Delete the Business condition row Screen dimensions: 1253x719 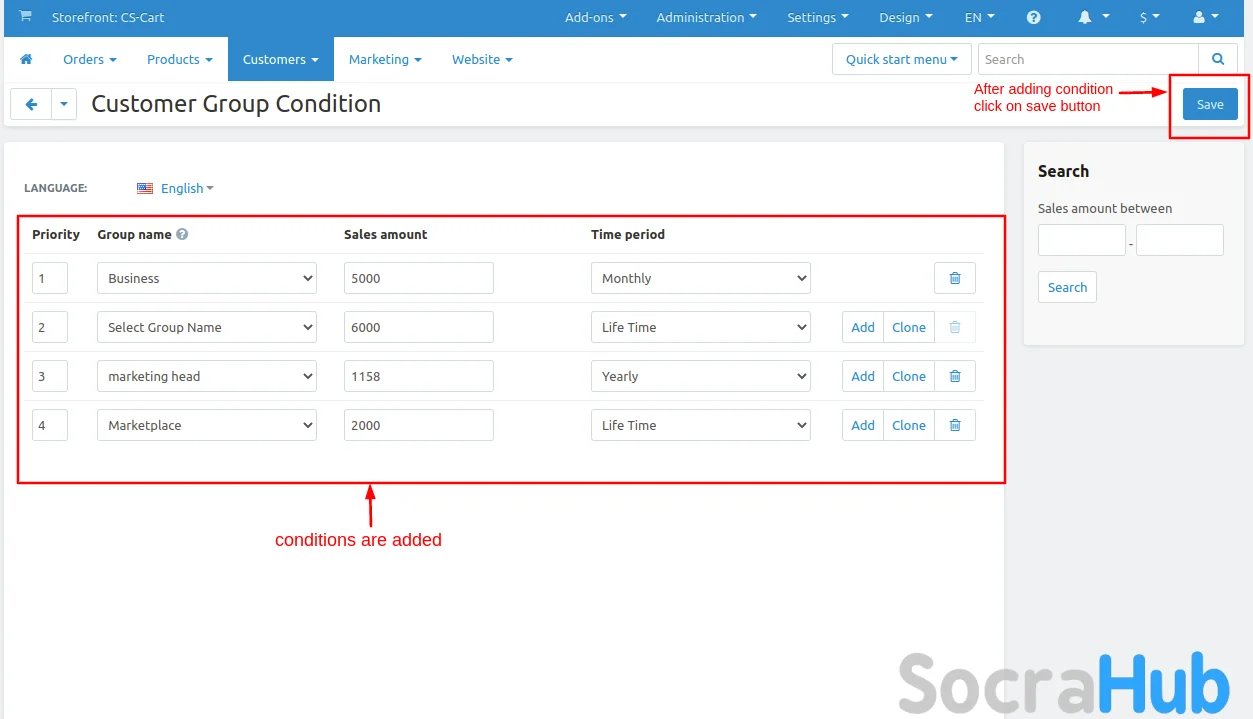coord(954,278)
